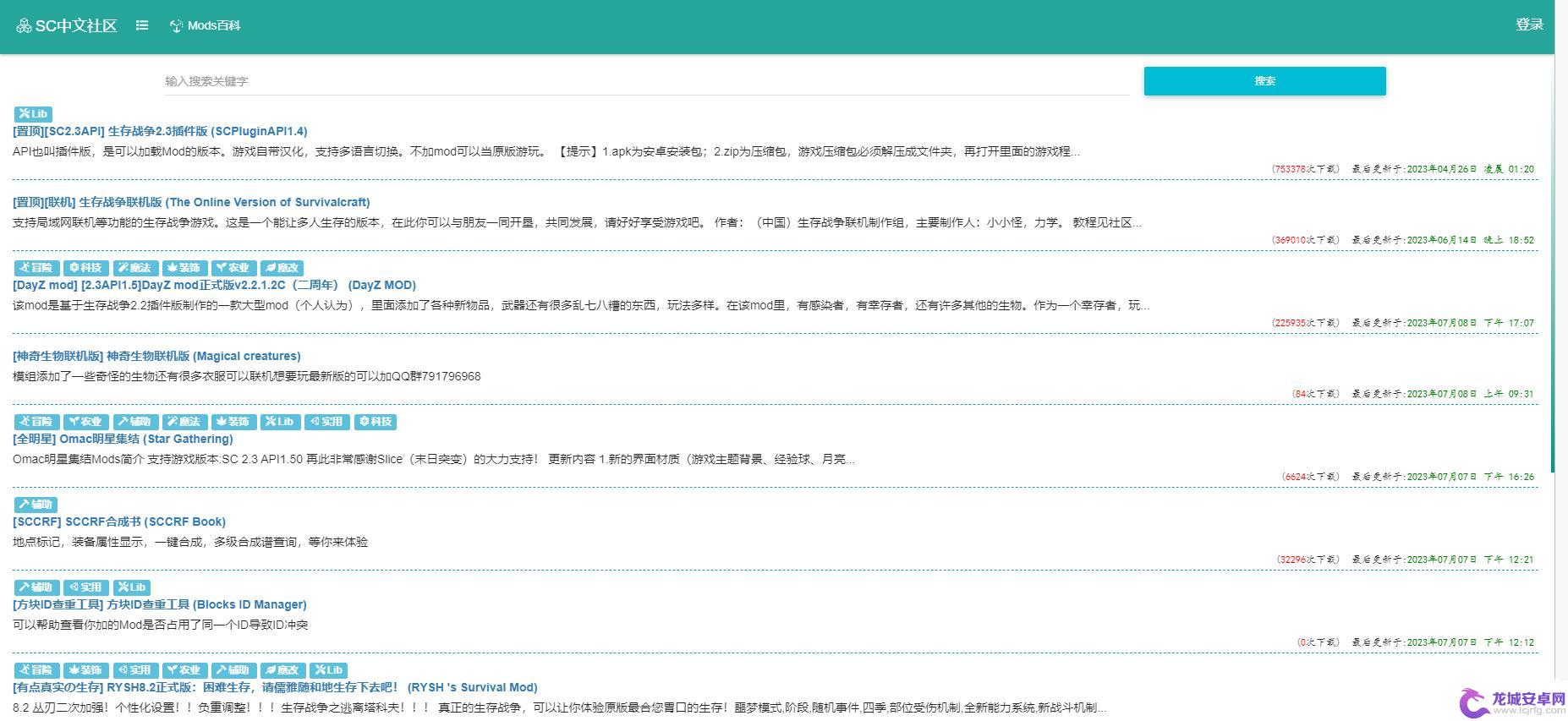
Task: Click 冒险 tag on Star Gathering entry
Action: [36, 422]
